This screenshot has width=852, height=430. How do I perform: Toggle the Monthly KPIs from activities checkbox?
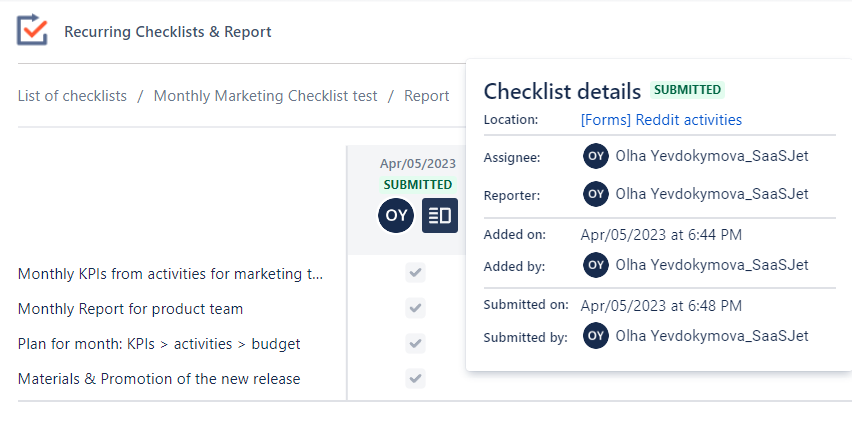[416, 273]
